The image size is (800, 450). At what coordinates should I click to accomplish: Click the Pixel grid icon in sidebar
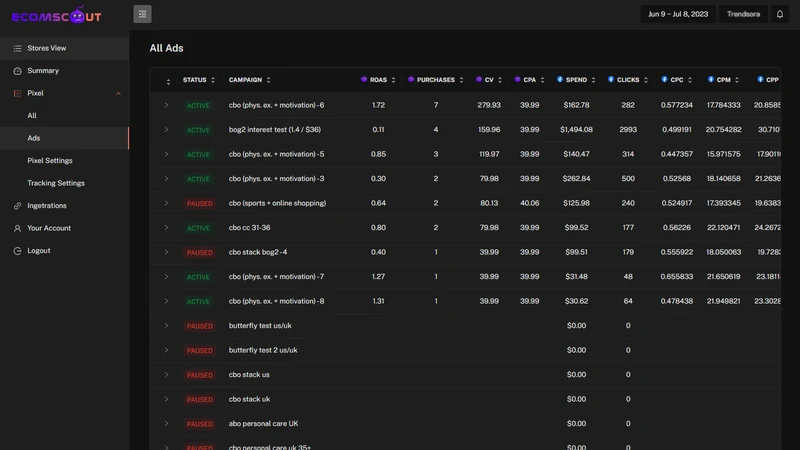point(17,93)
